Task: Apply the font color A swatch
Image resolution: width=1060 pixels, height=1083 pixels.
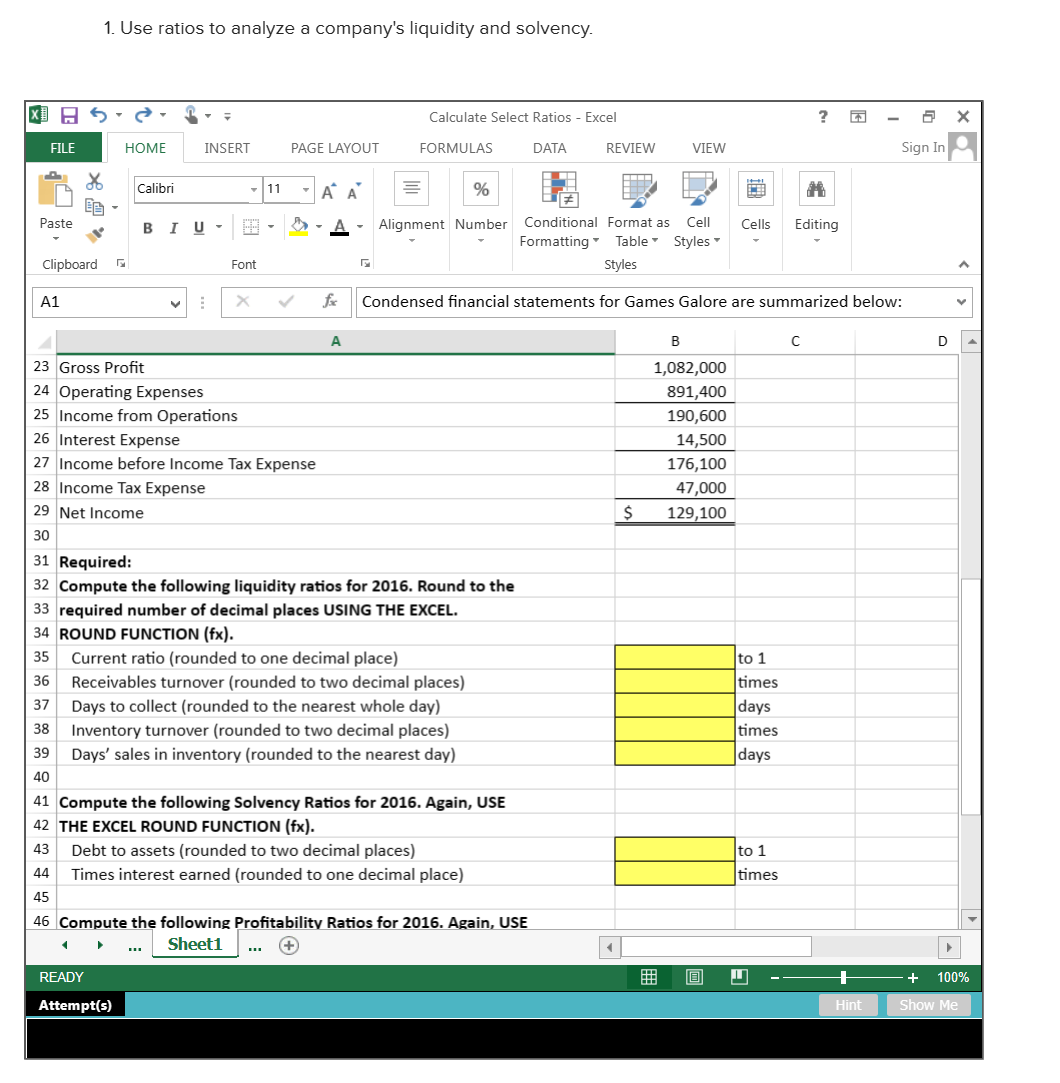Action: 339,227
